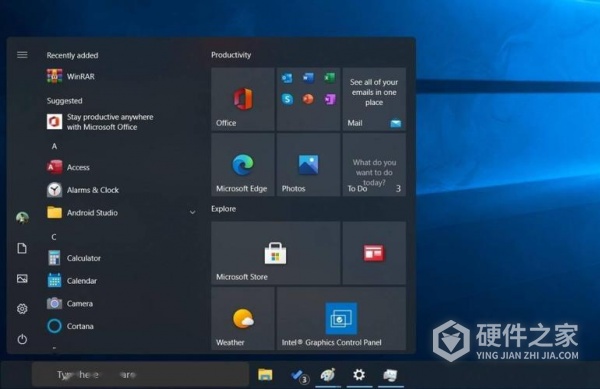Viewport: 600px width, 389px height.
Task: Open File Explorer from the taskbar
Action: tap(265, 374)
